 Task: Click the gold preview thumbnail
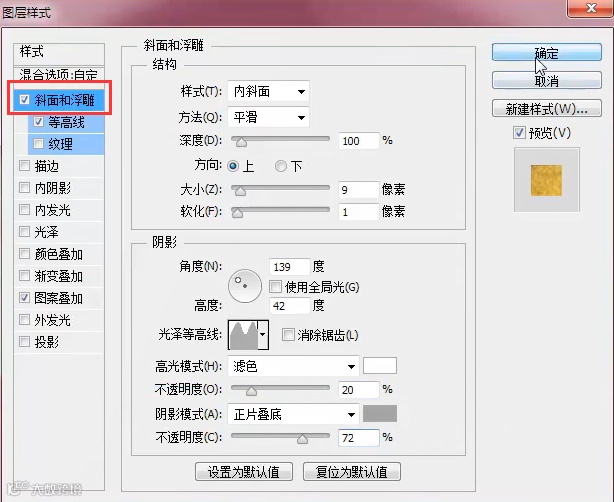point(547,180)
